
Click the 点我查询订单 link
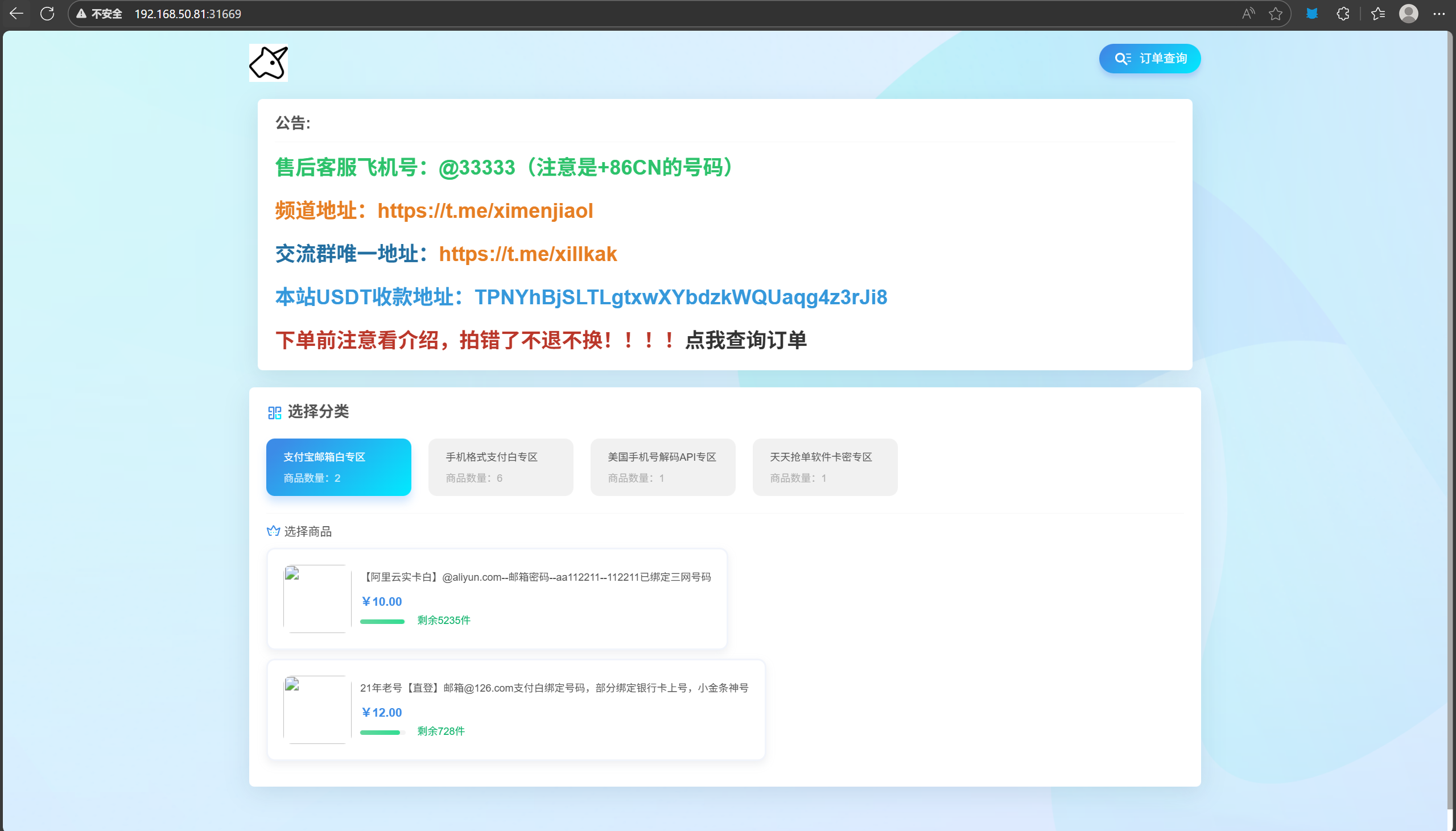coord(745,340)
